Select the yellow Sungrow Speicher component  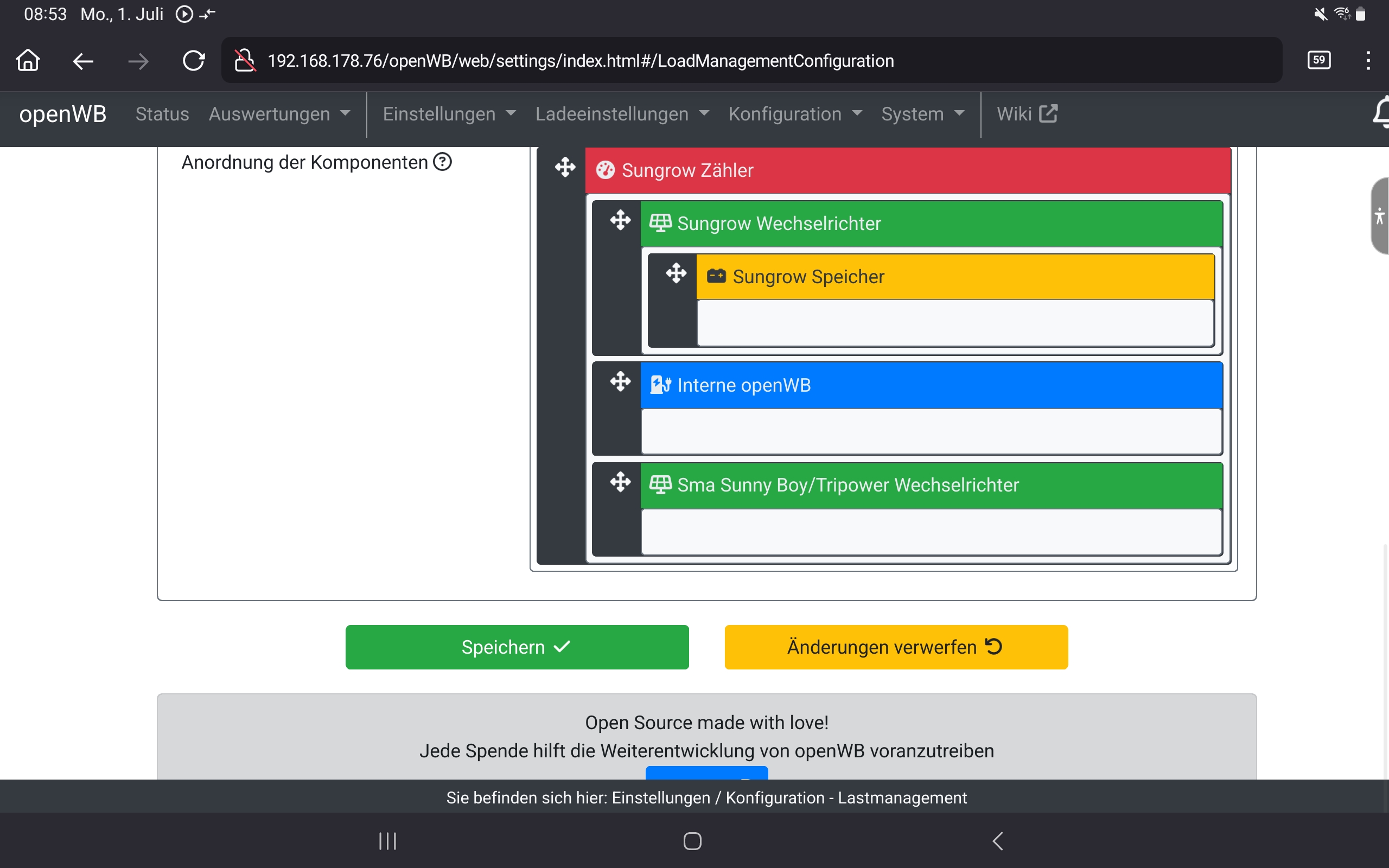pyautogui.click(x=954, y=277)
